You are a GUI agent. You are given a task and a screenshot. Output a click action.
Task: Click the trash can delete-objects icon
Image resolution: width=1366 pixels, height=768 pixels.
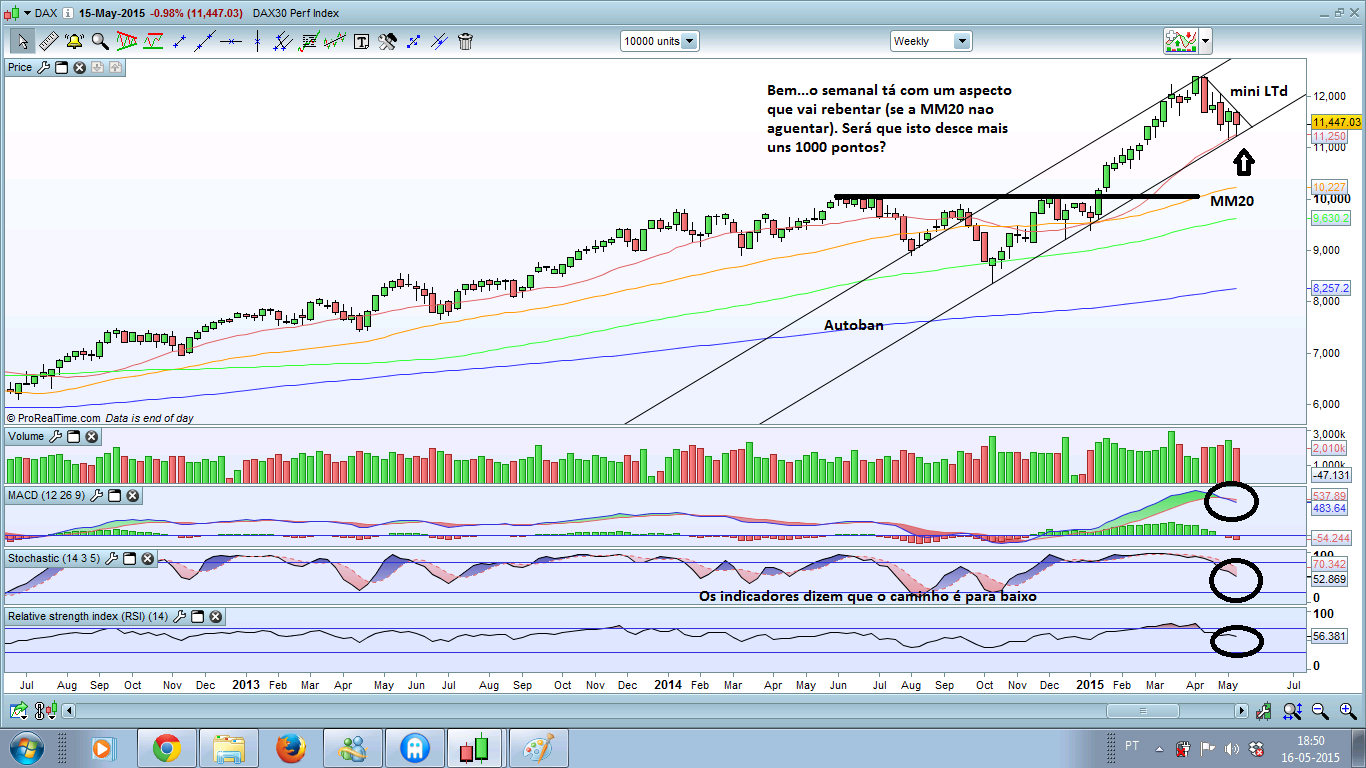465,41
